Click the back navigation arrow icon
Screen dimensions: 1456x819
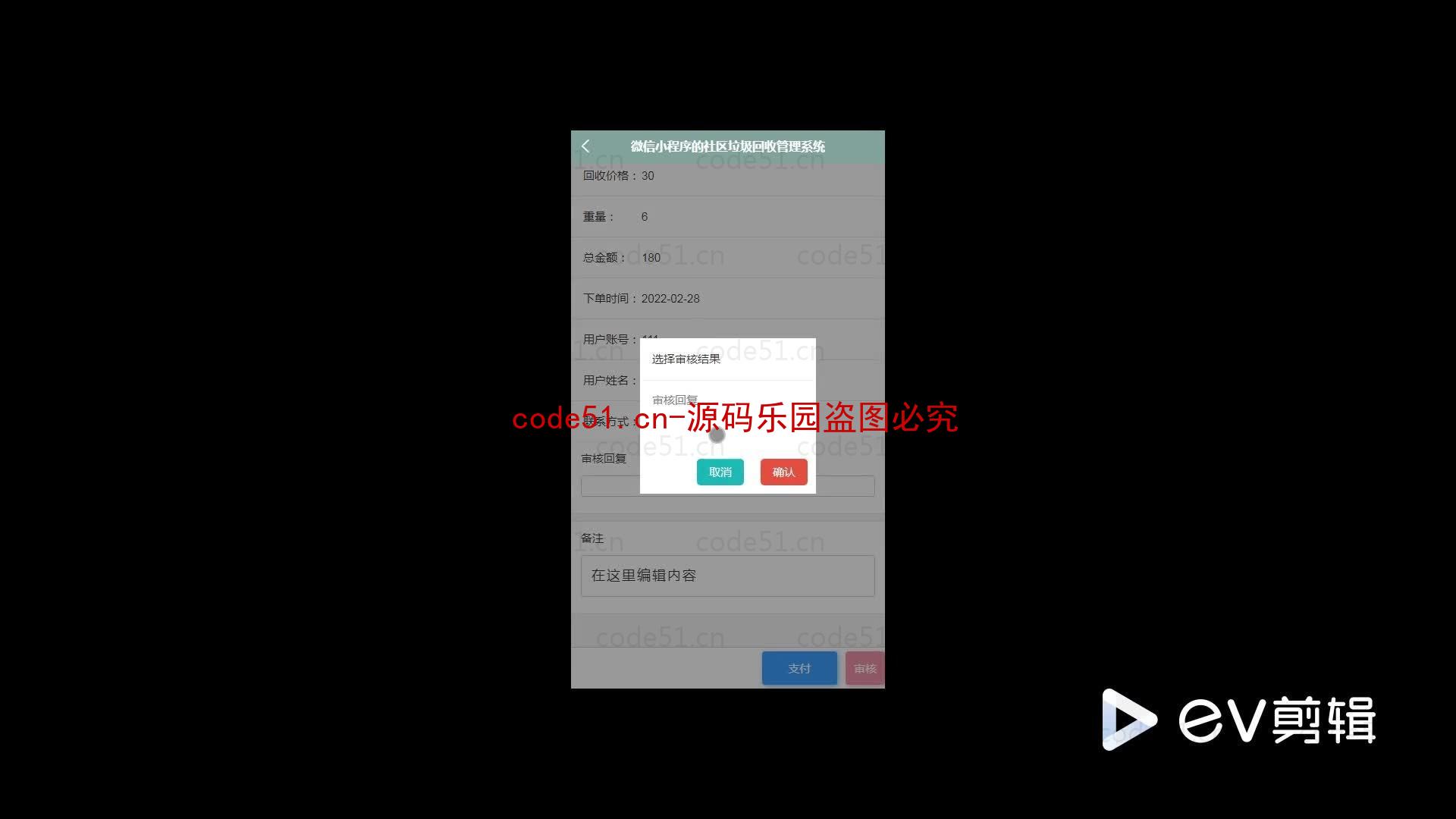point(585,146)
